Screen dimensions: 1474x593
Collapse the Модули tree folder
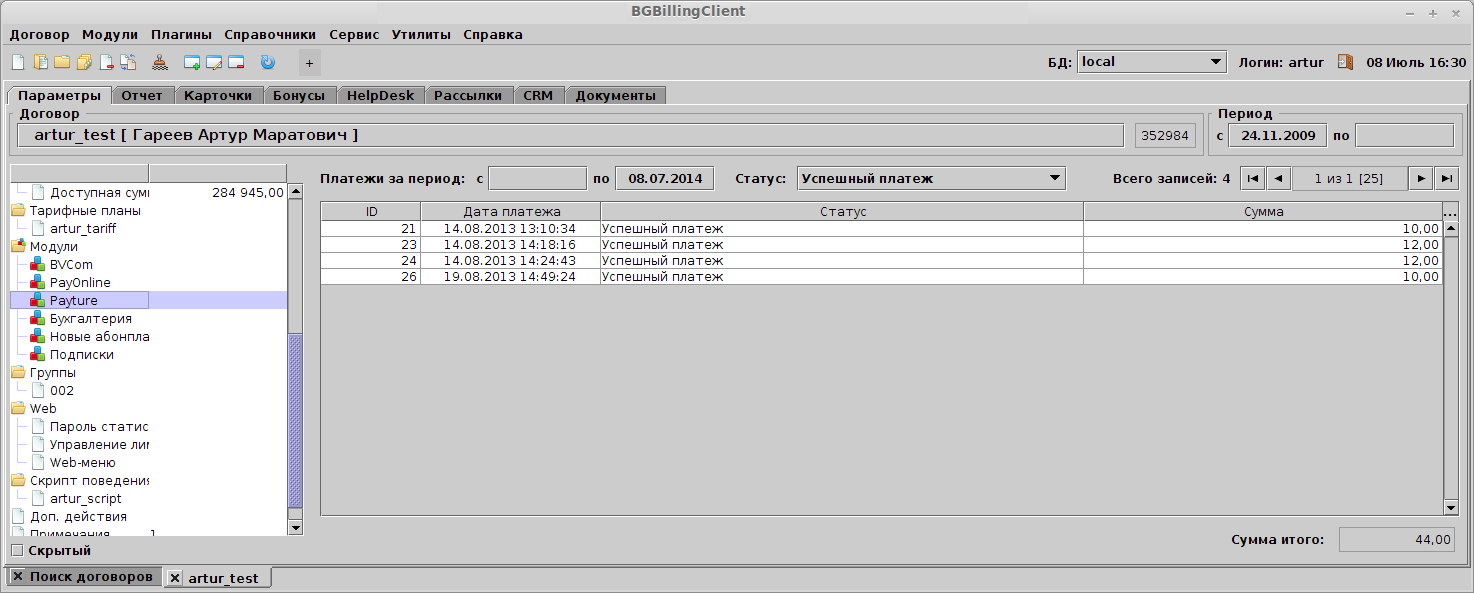coord(18,247)
